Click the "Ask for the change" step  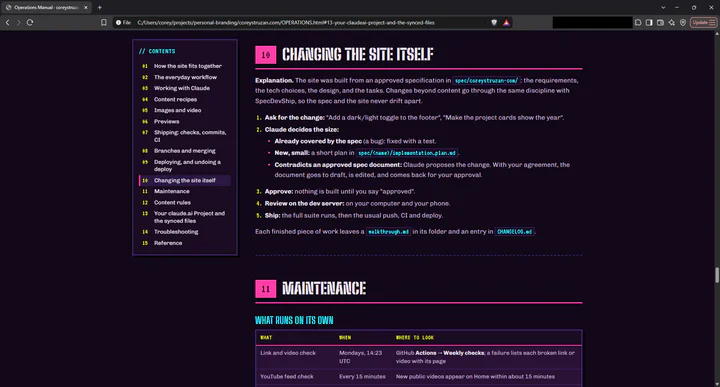pos(294,118)
